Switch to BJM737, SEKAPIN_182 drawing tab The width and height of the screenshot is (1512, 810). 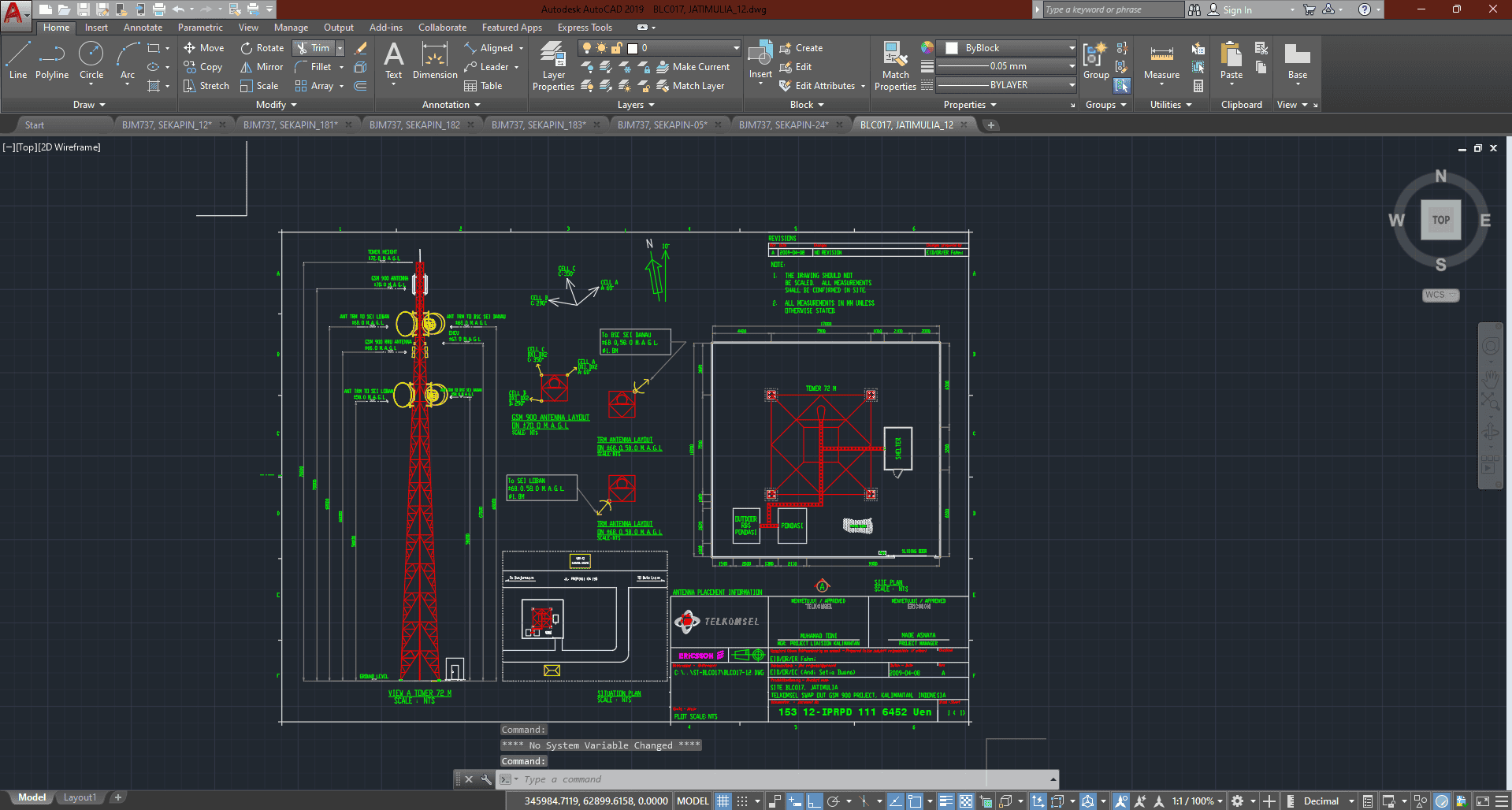(414, 124)
